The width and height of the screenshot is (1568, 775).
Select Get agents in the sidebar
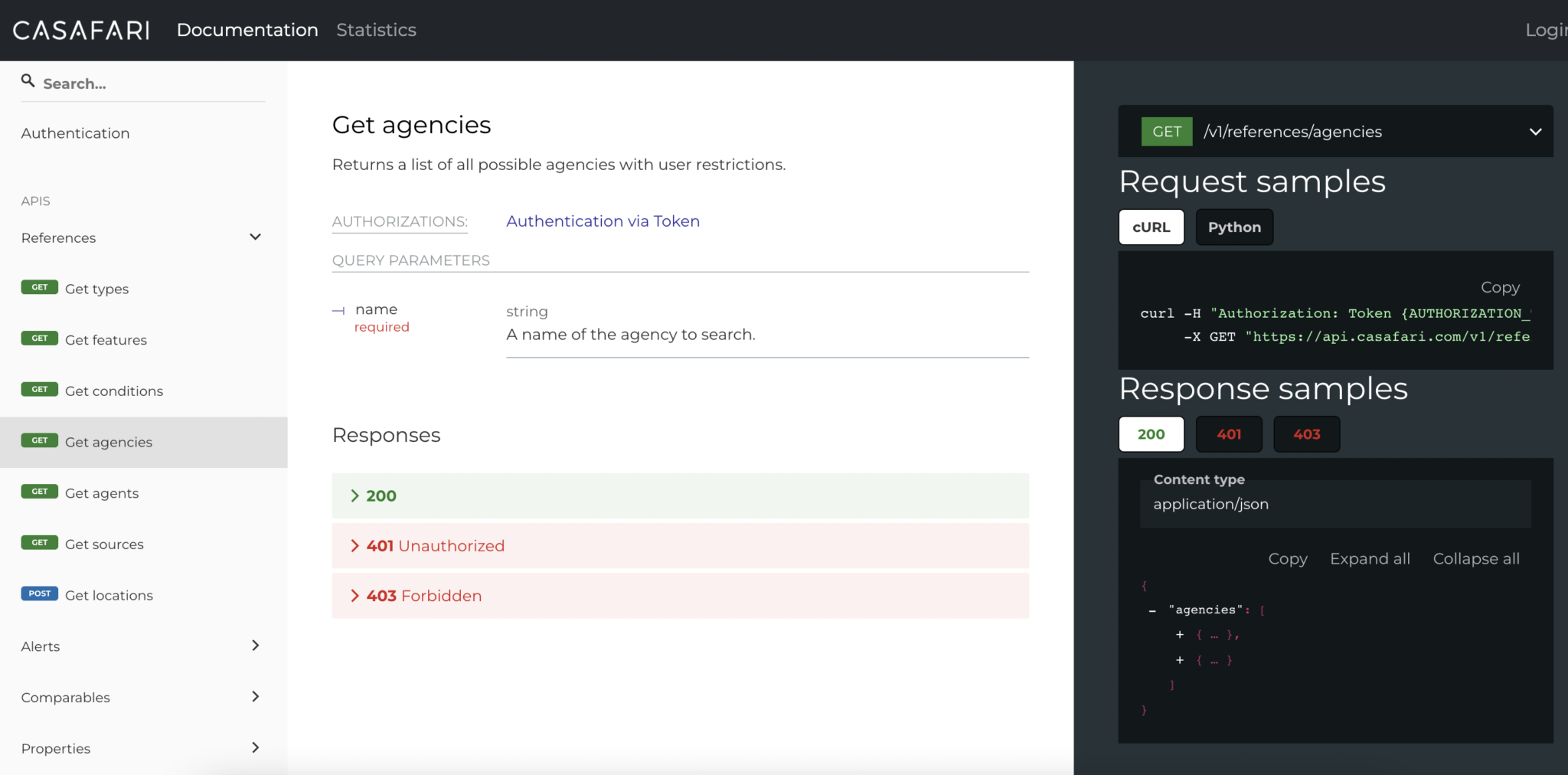click(x=103, y=492)
